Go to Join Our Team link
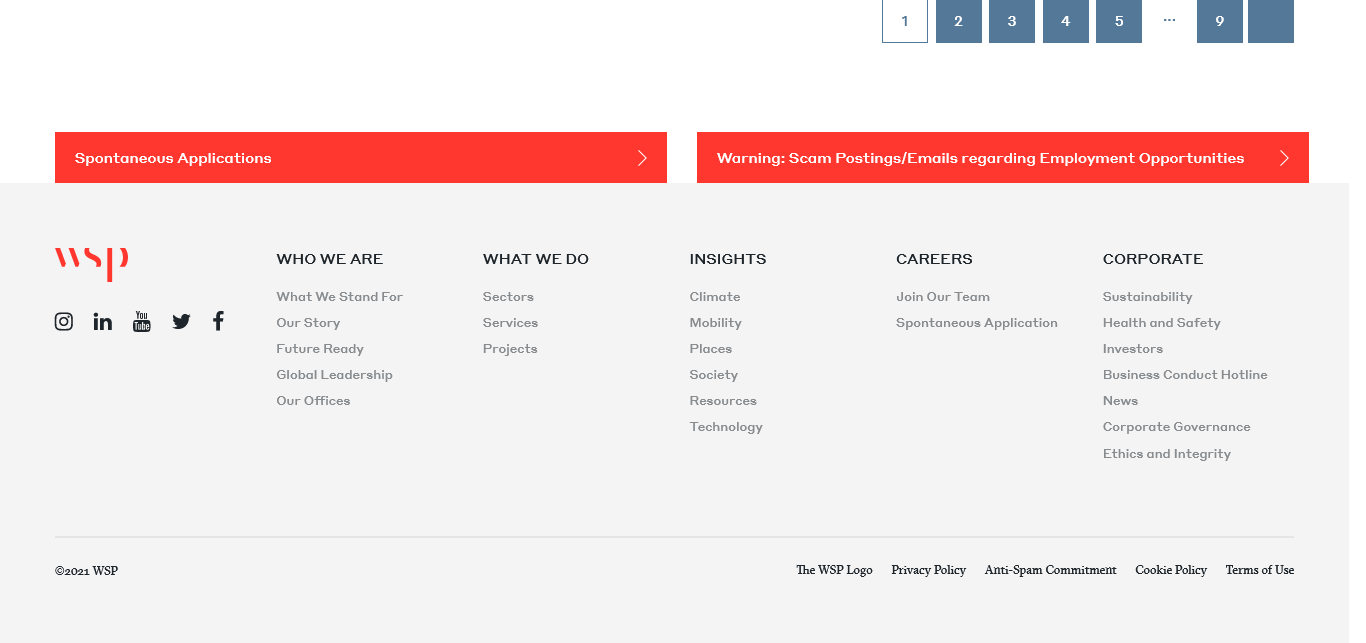This screenshot has width=1366, height=643. point(942,297)
